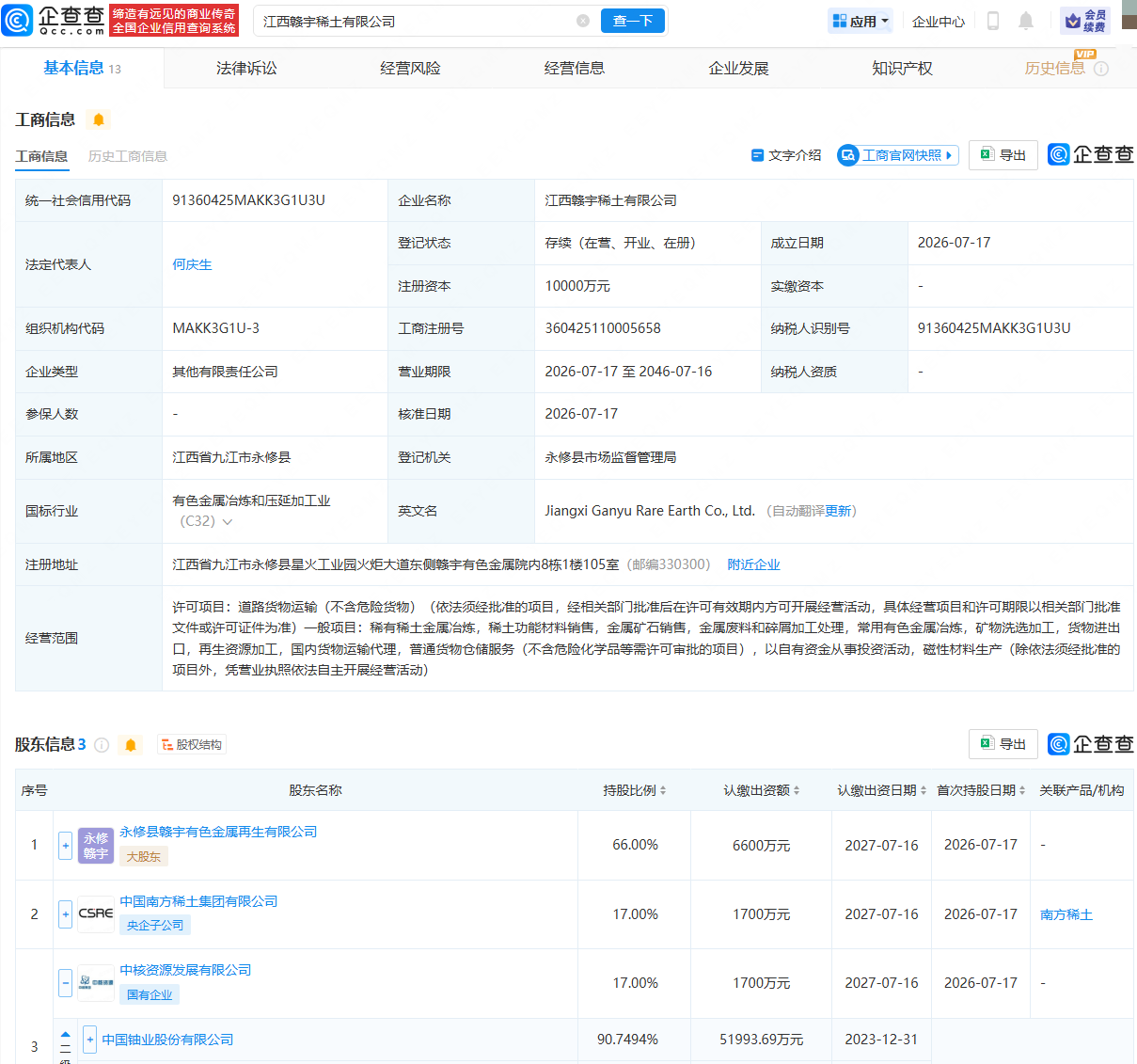This screenshot has height=1064, width=1137.
Task: Click the CSRE shareholder logo
Action: [96, 913]
